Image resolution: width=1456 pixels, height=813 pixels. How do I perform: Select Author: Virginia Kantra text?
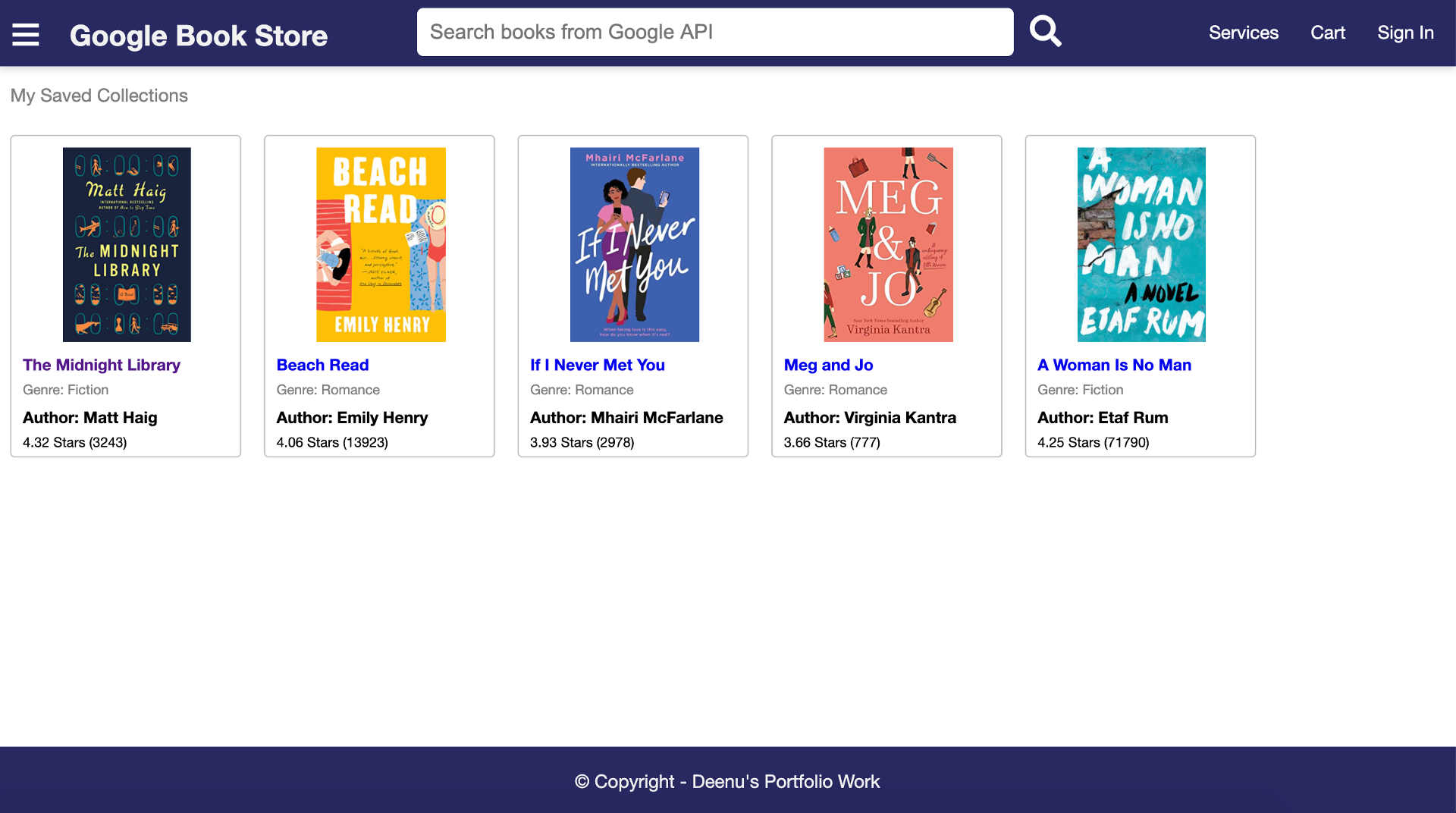pyautogui.click(x=870, y=418)
